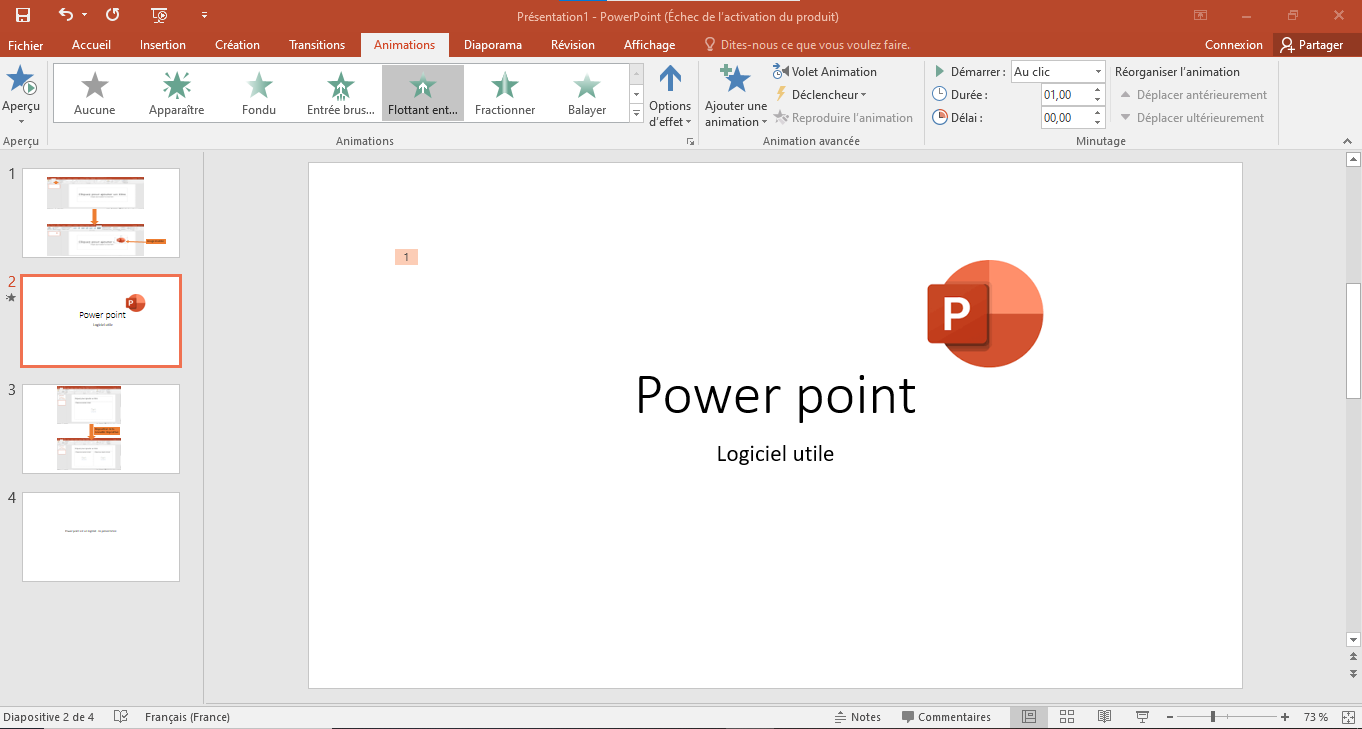
Task: Toggle the Notes pane in the status bar
Action: (x=858, y=717)
